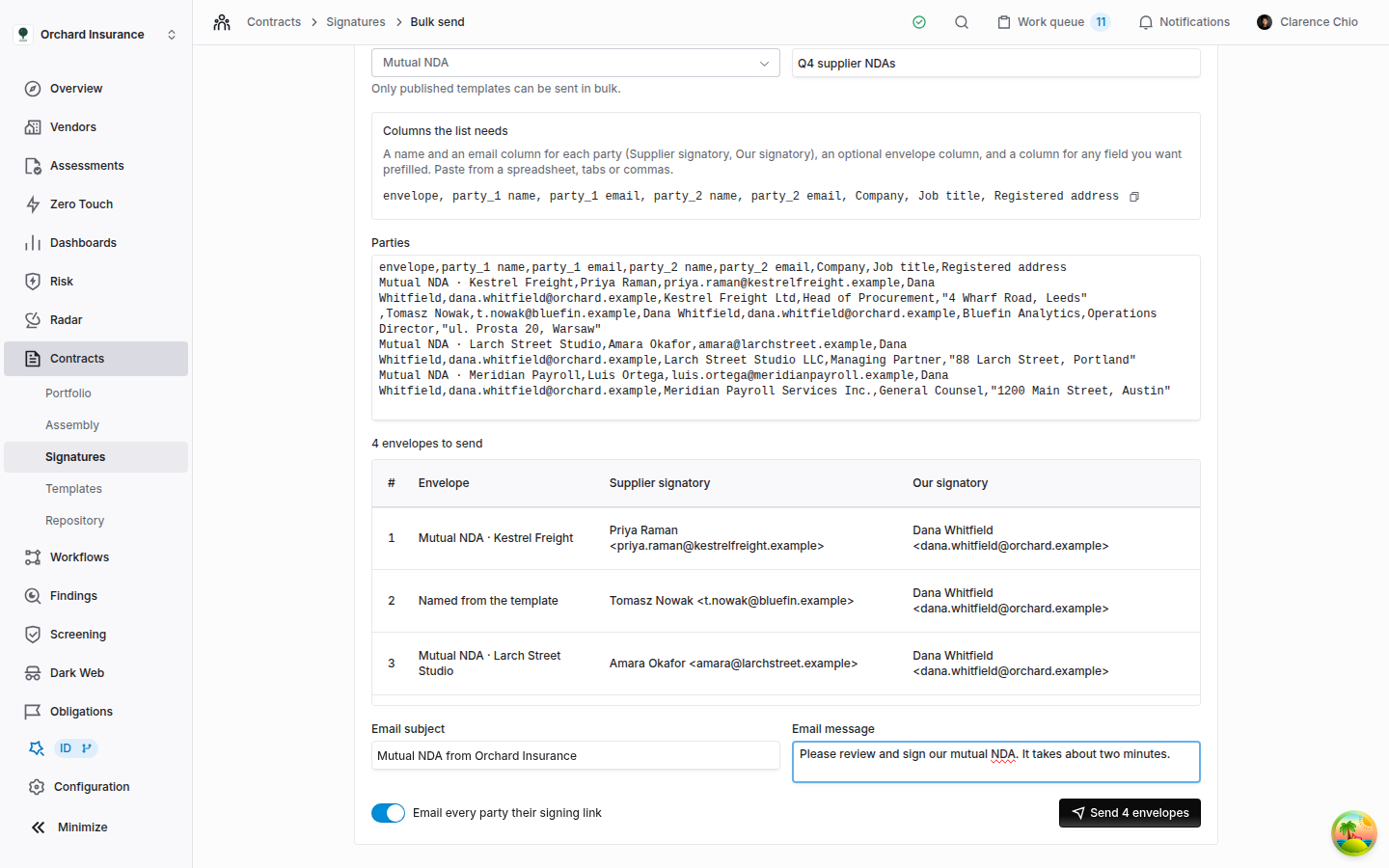Open the Overview compass icon
Image resolution: width=1389 pixels, height=868 pixels.
click(x=33, y=89)
